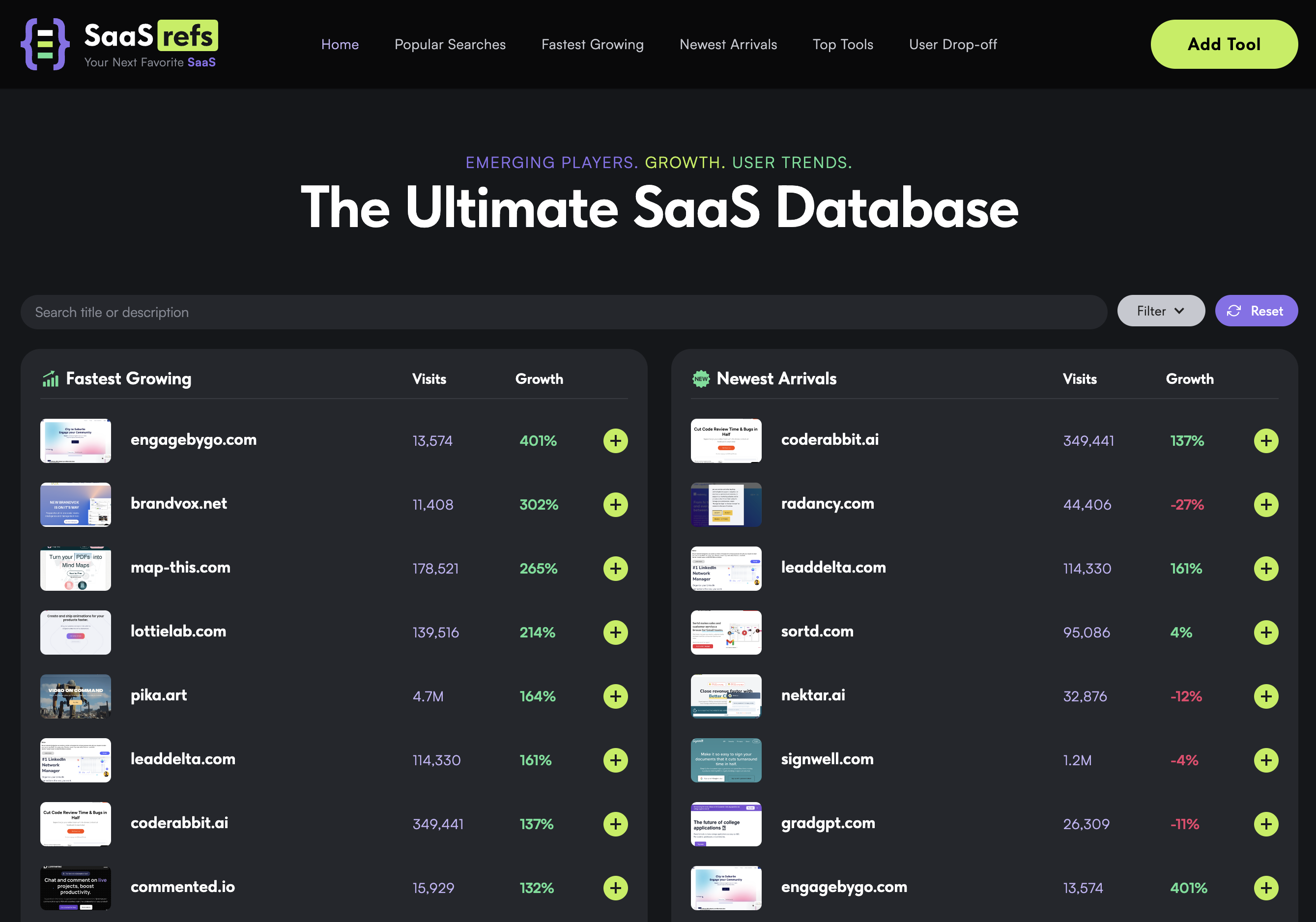
Task: Click the SaaSrefs curly-brace logo icon
Action: click(45, 44)
